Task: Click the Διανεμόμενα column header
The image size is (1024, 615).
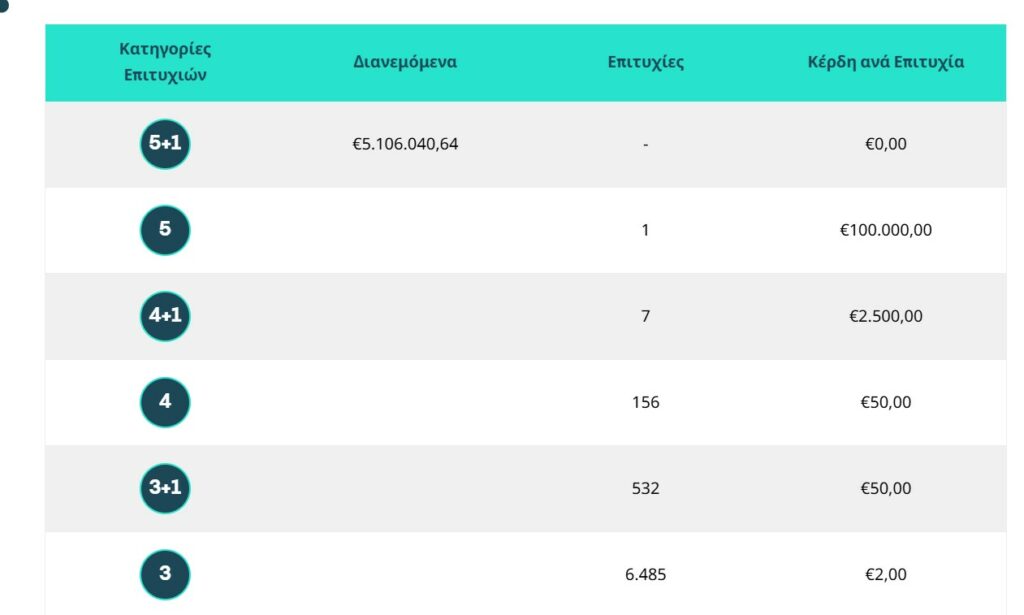Action: click(405, 62)
